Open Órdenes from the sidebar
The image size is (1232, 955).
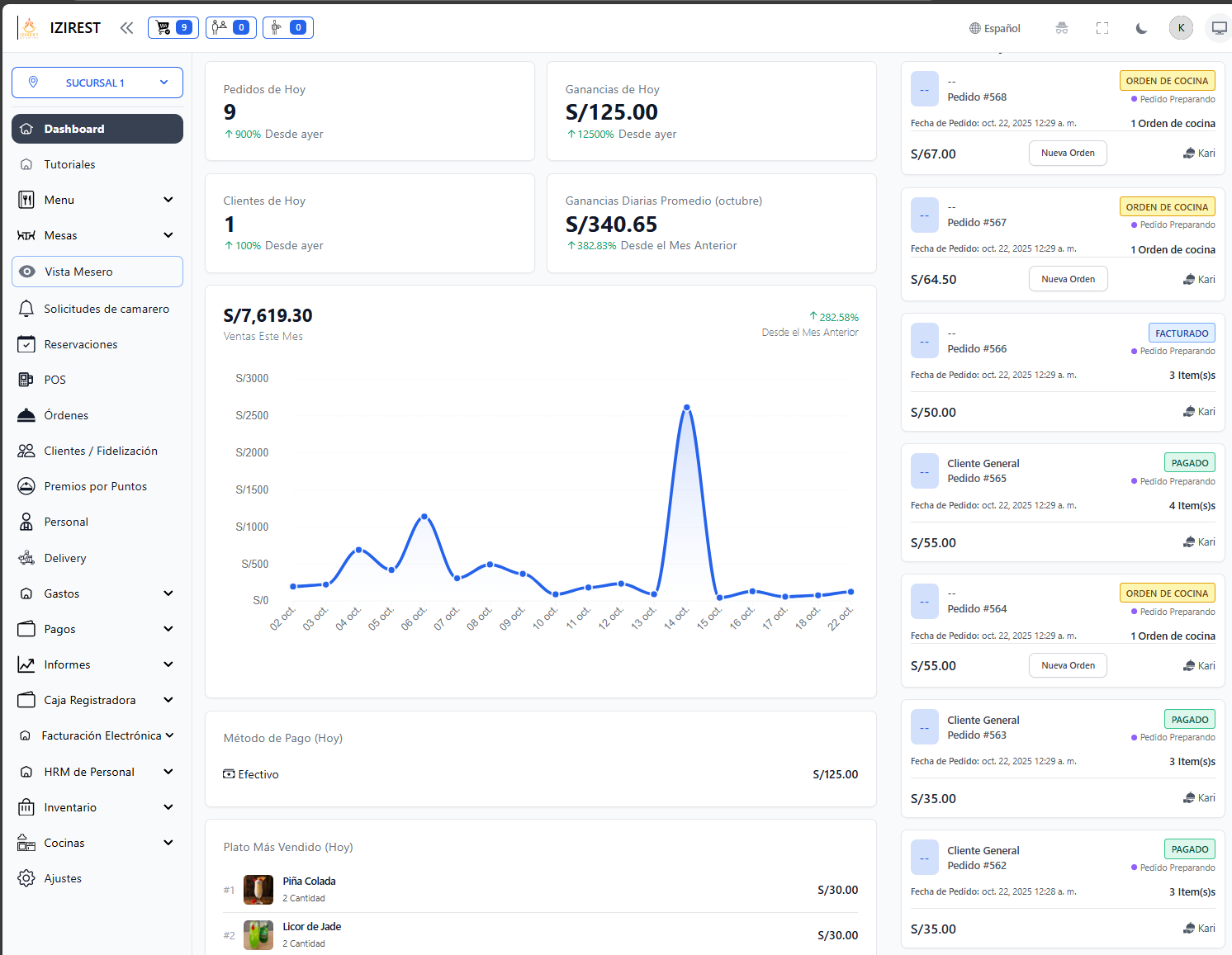pyautogui.click(x=66, y=415)
